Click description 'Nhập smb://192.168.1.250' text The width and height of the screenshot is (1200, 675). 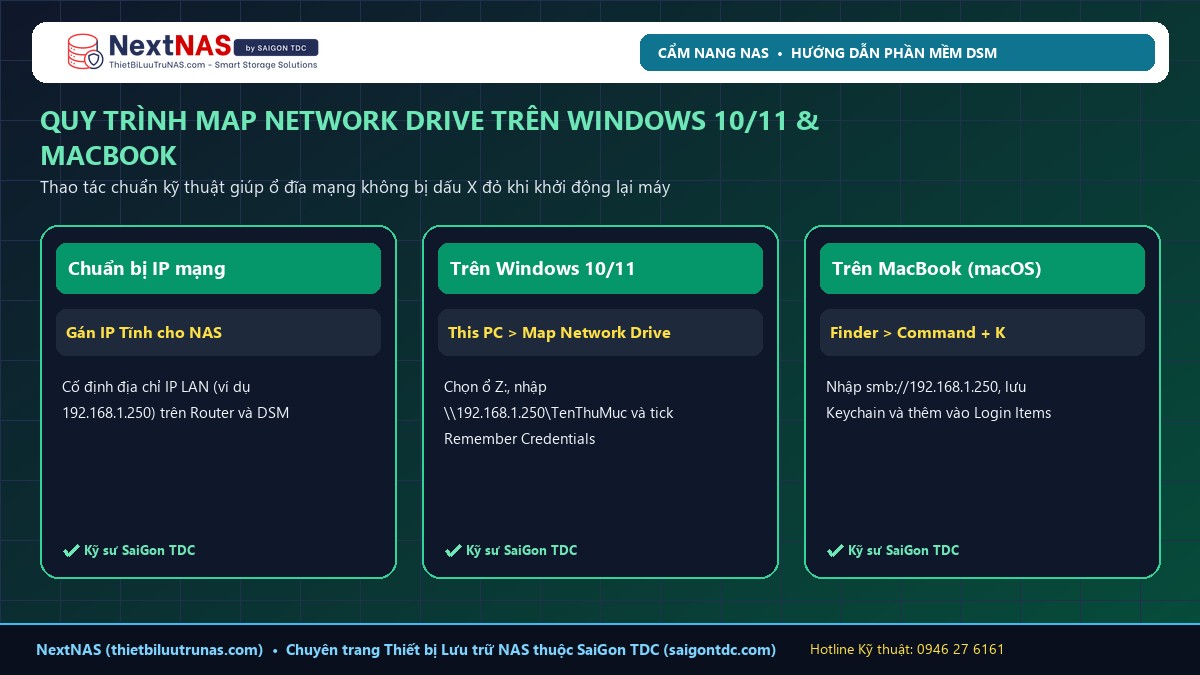[938, 399]
